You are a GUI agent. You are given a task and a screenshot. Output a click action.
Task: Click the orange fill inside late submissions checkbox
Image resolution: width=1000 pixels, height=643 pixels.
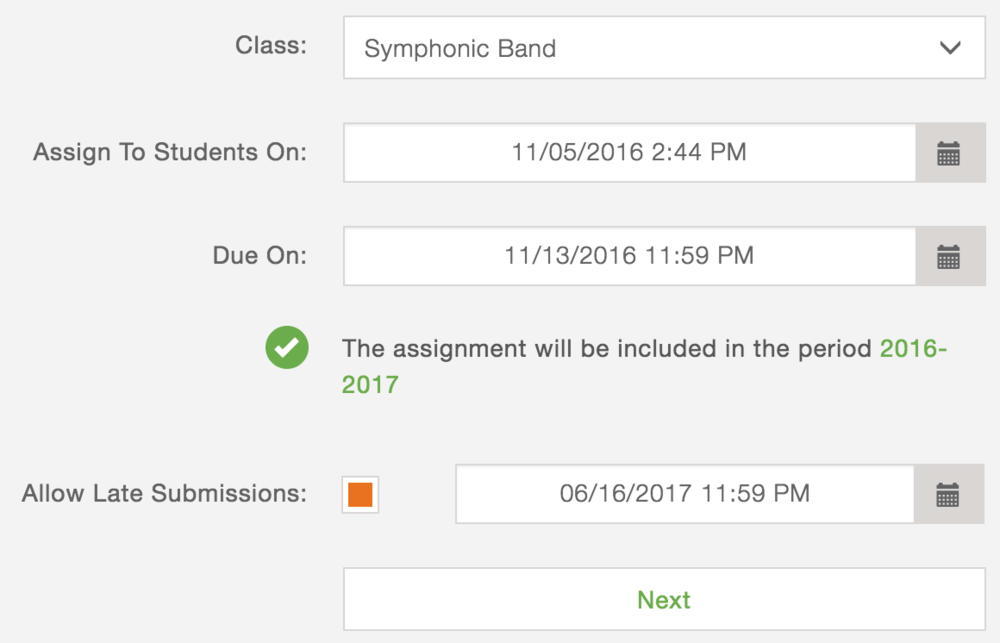(x=360, y=494)
